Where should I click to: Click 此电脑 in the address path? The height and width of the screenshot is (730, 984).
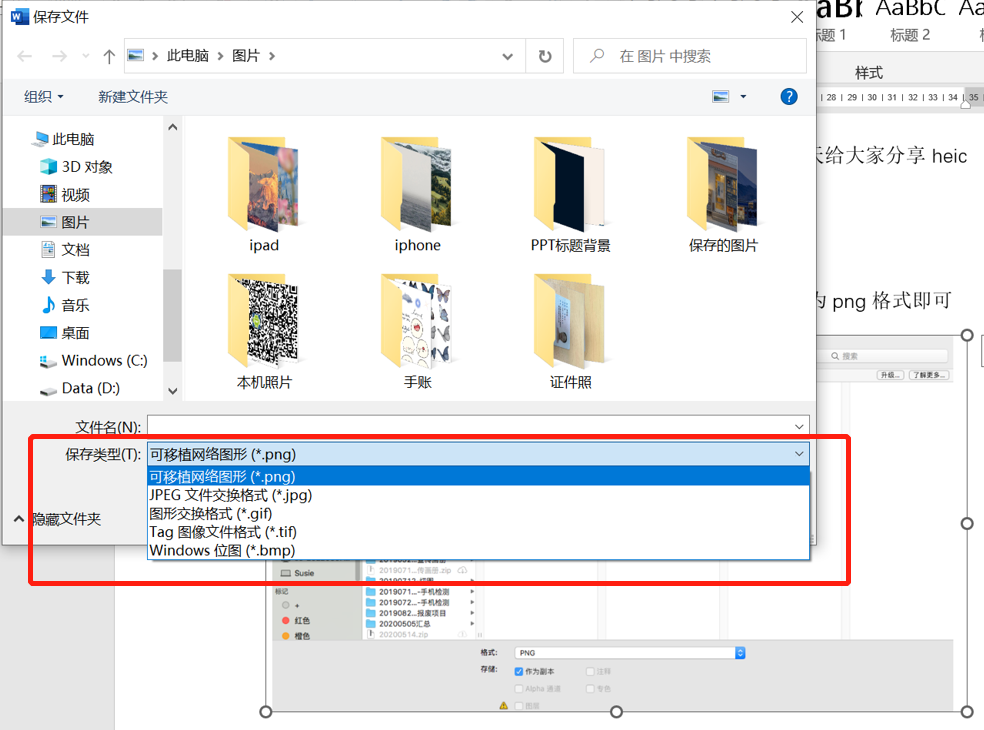(188, 56)
